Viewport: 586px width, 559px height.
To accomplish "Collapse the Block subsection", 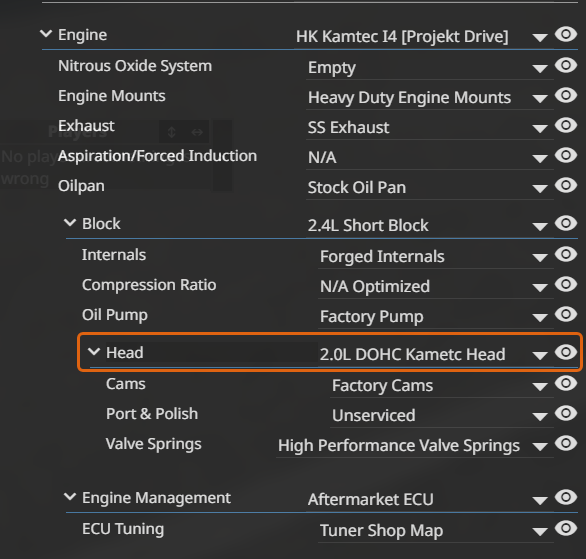I will (70, 223).
